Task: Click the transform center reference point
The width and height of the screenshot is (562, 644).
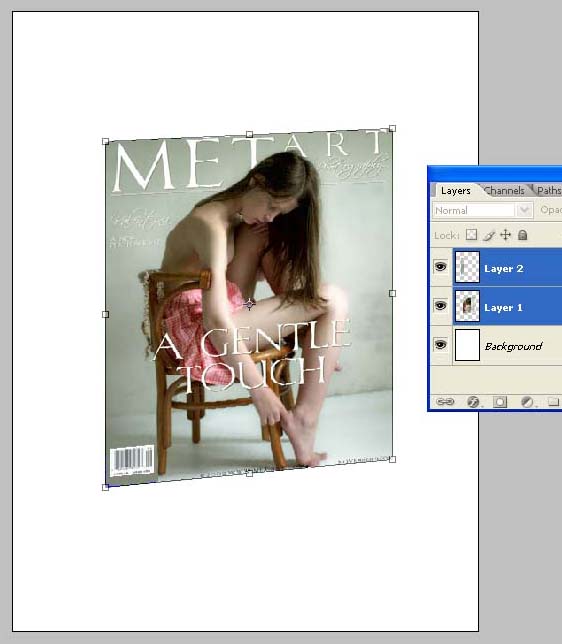Action: 249,304
